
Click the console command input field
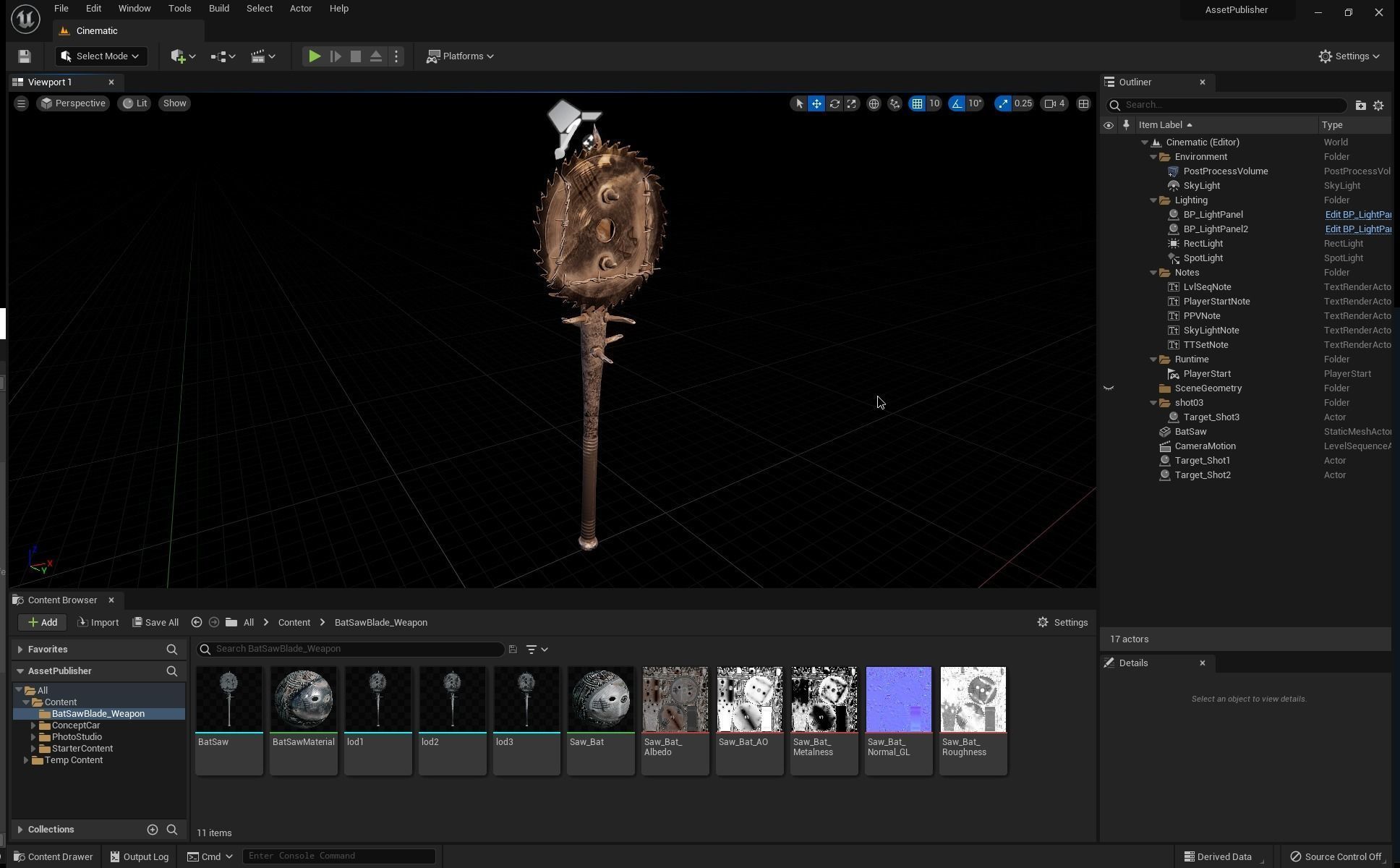(339, 856)
